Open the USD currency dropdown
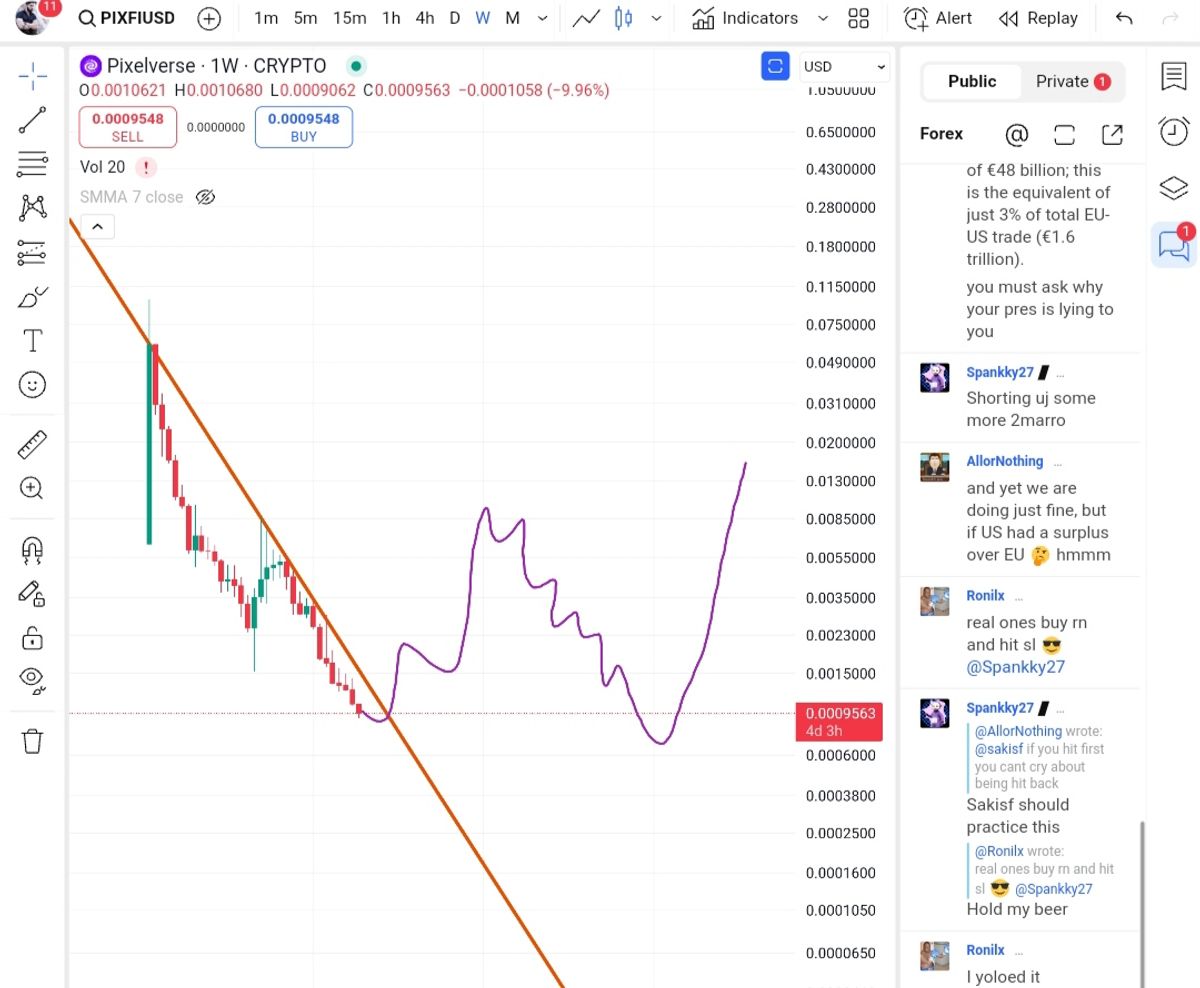Viewport: 1200px width, 988px height. coord(845,67)
